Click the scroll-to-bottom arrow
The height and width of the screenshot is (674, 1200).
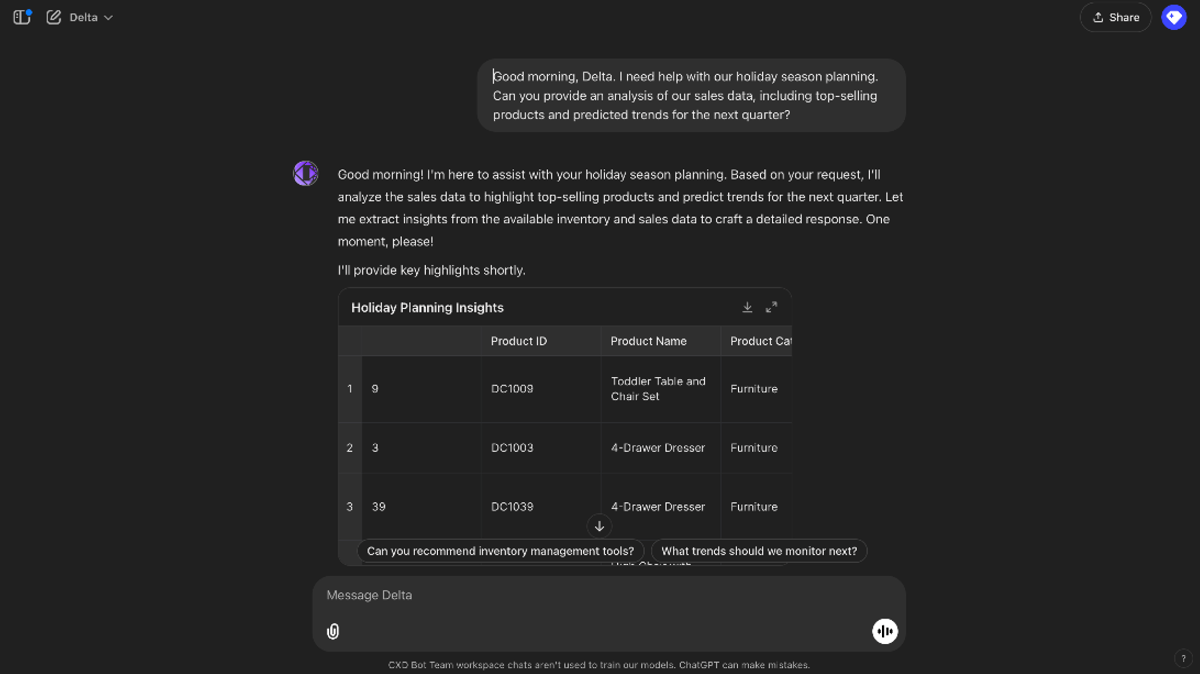tap(599, 526)
